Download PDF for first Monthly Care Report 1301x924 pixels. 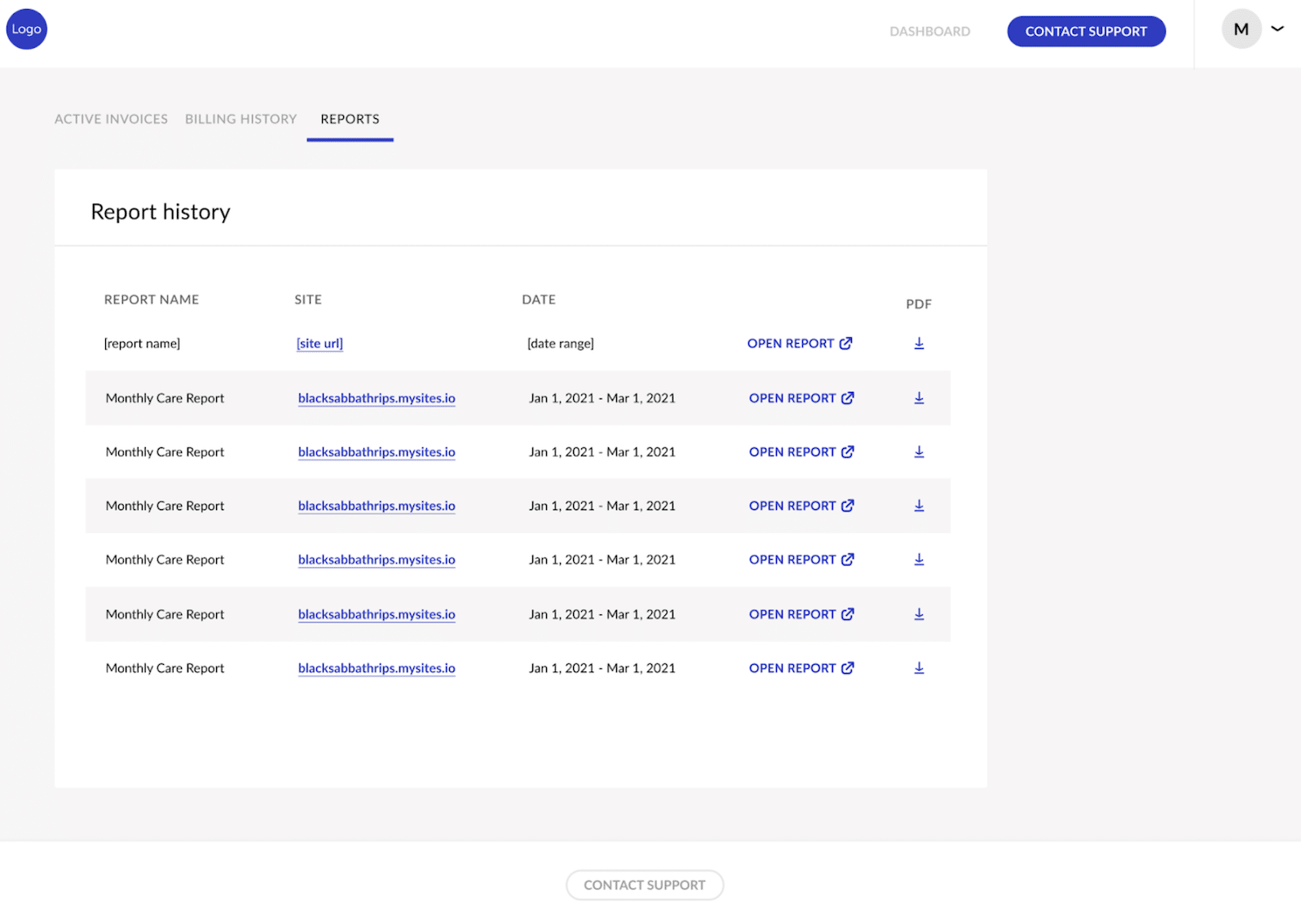click(x=919, y=398)
